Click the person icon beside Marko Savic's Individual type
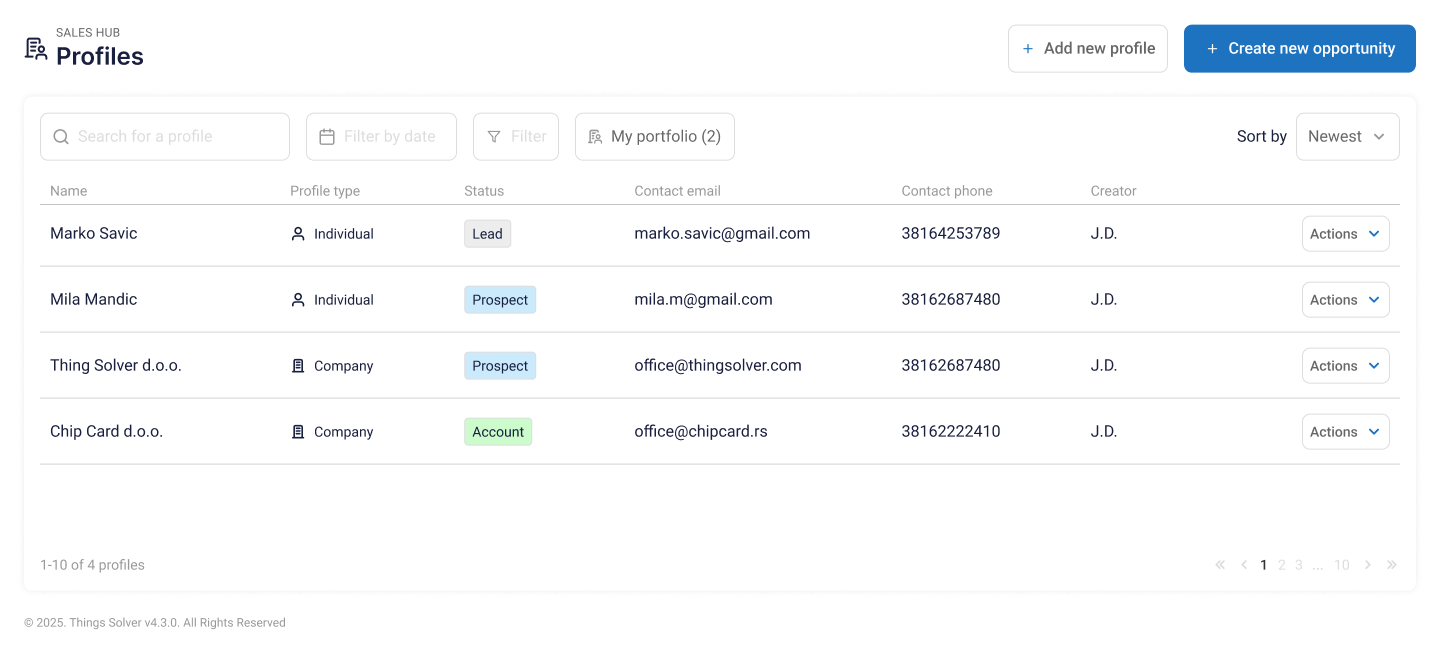 point(298,234)
